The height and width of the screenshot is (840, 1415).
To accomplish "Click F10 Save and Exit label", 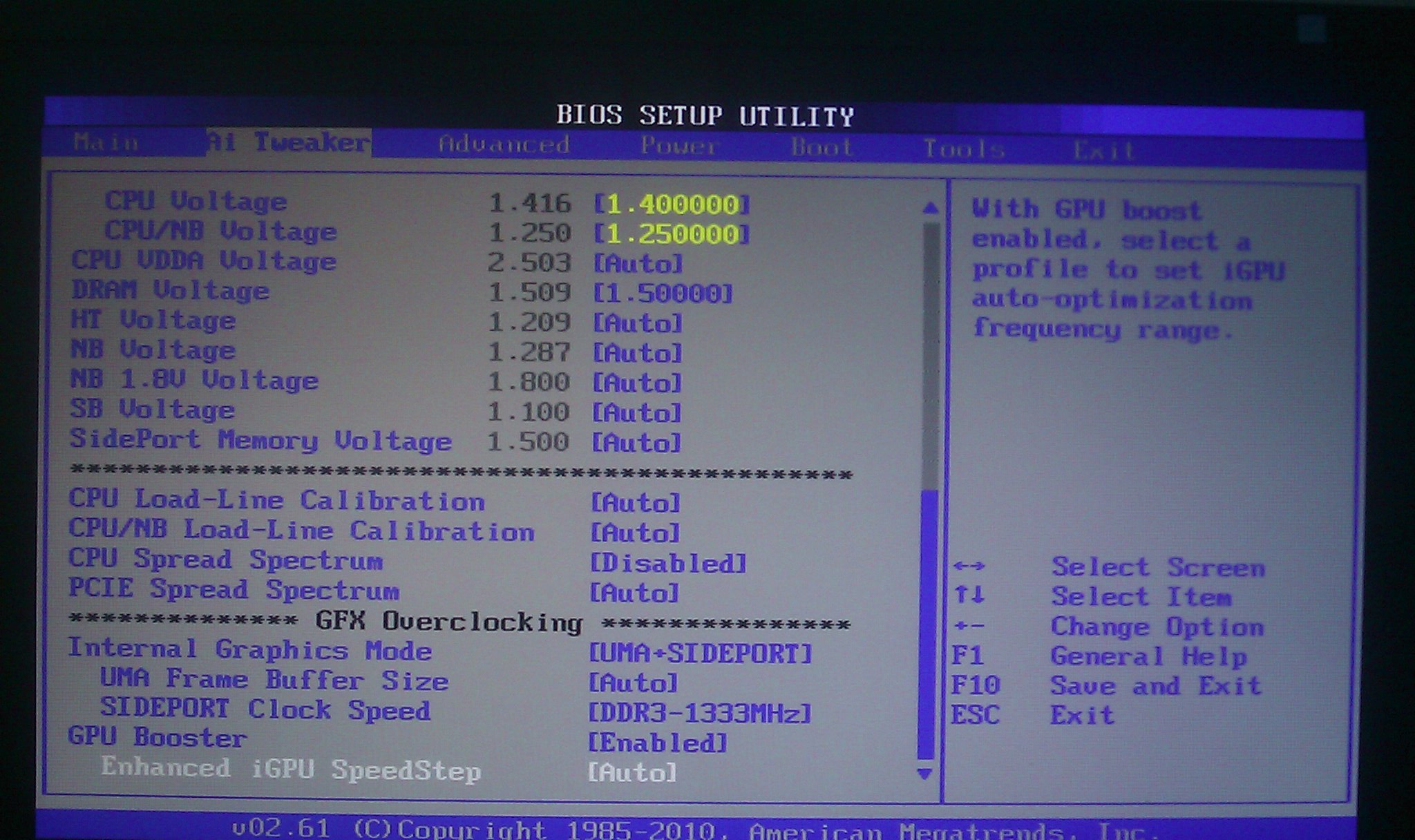I will click(1155, 686).
